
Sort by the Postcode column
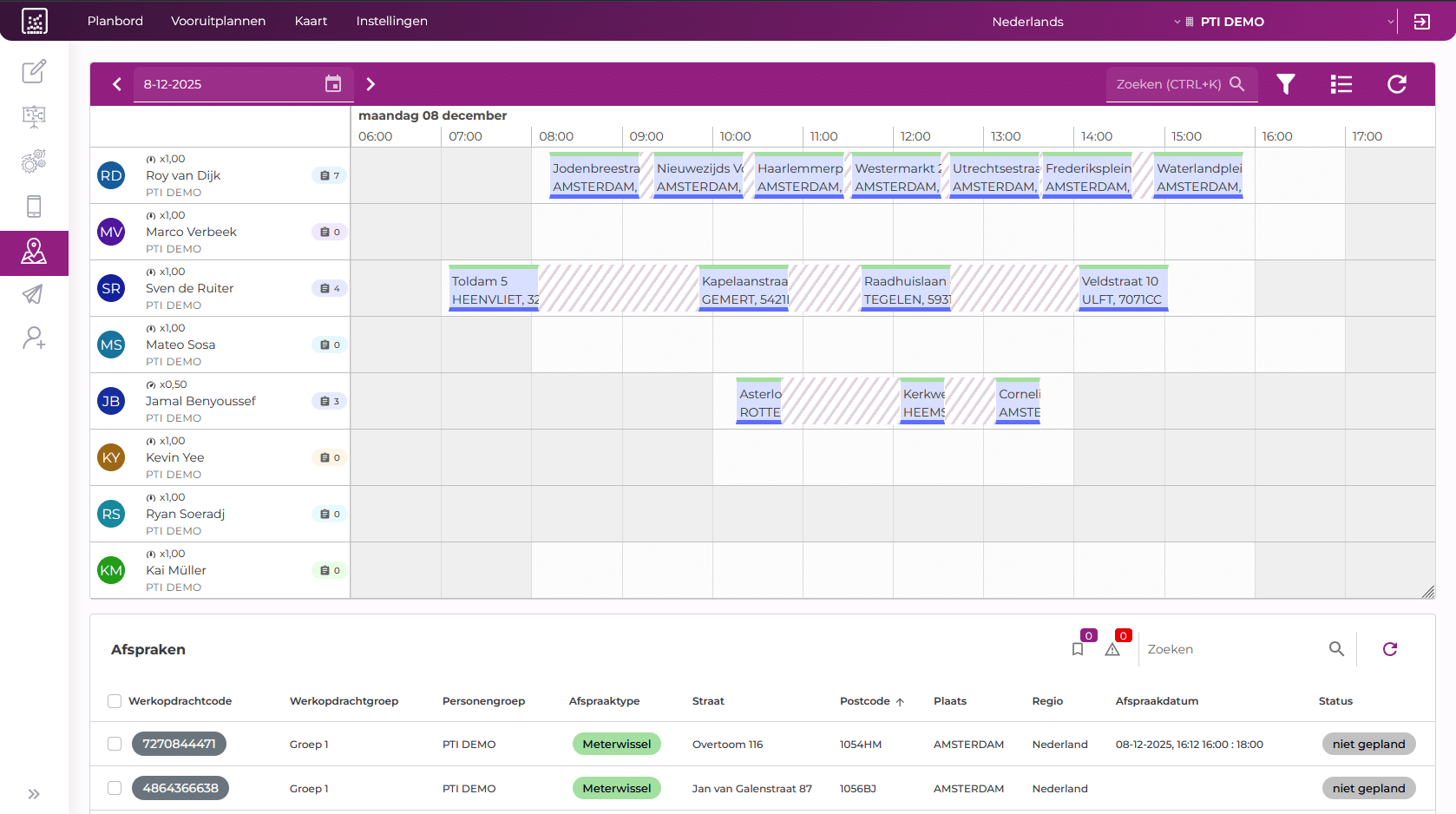[x=871, y=701]
